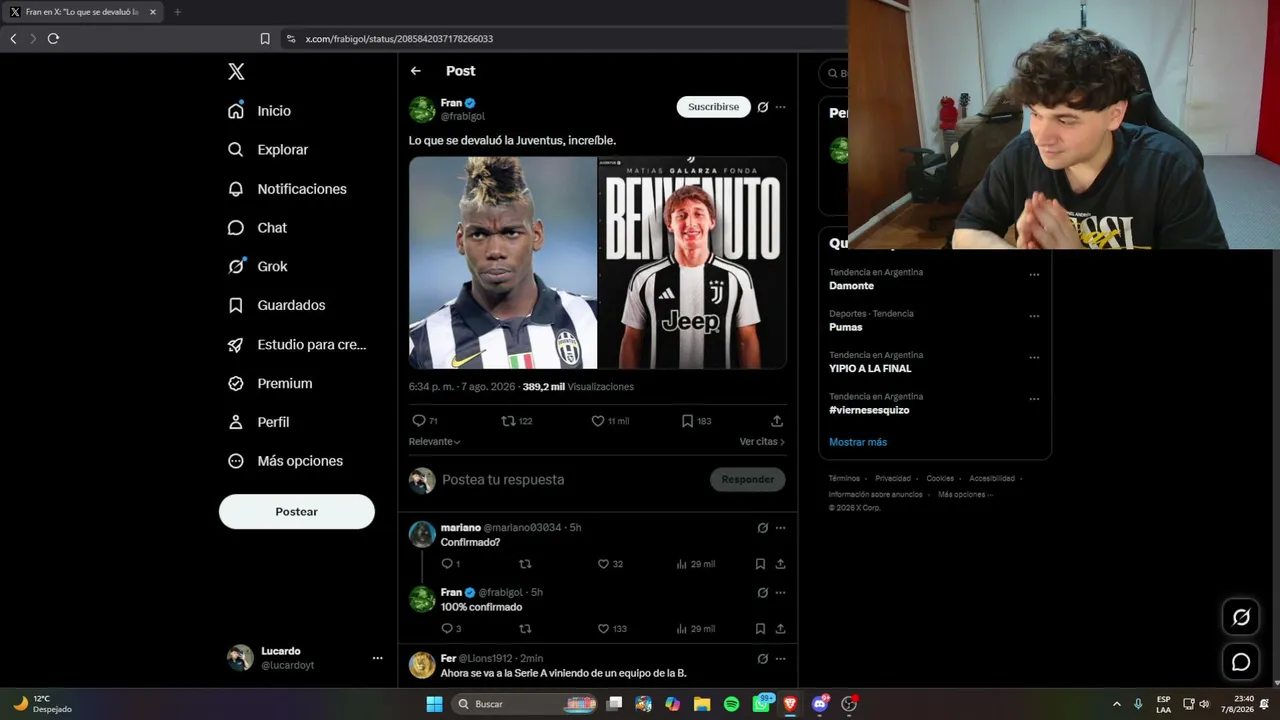Ask Grok about Fran's "100% confirmado" reply

click(x=763, y=593)
